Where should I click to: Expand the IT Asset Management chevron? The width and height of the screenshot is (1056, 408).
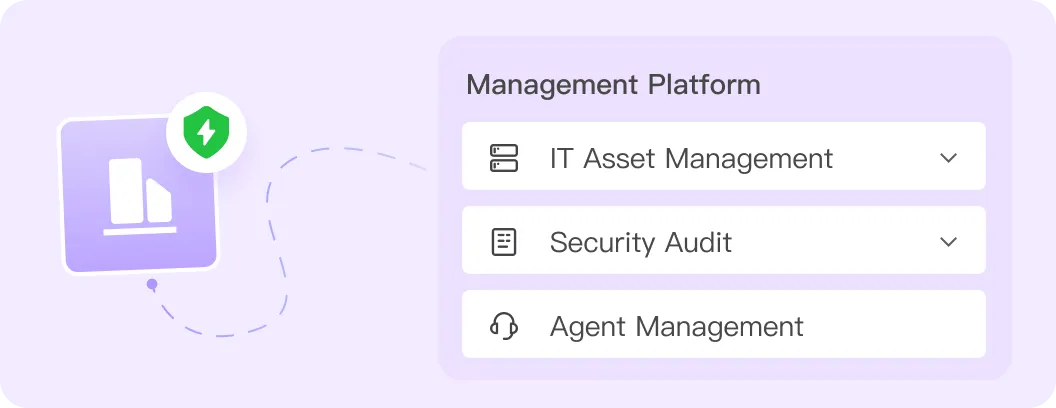coord(948,158)
